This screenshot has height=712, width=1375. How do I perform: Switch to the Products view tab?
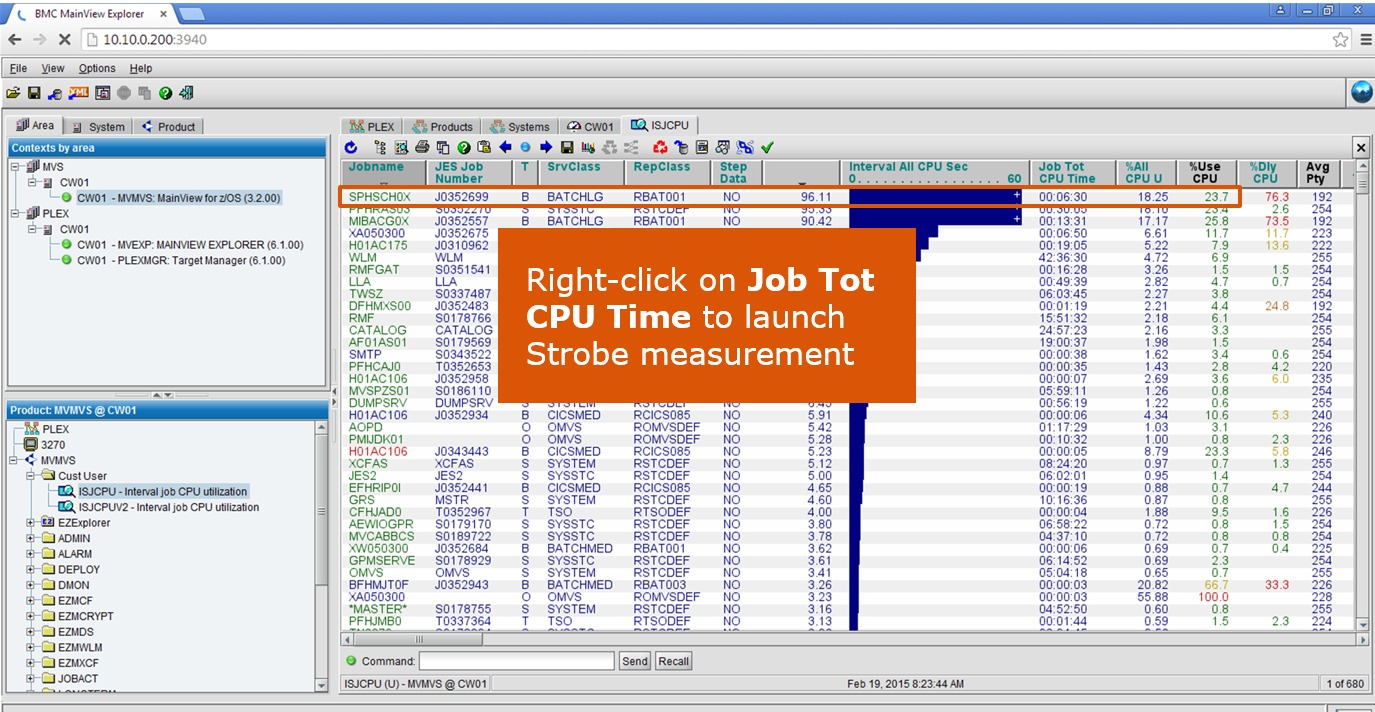(x=442, y=127)
